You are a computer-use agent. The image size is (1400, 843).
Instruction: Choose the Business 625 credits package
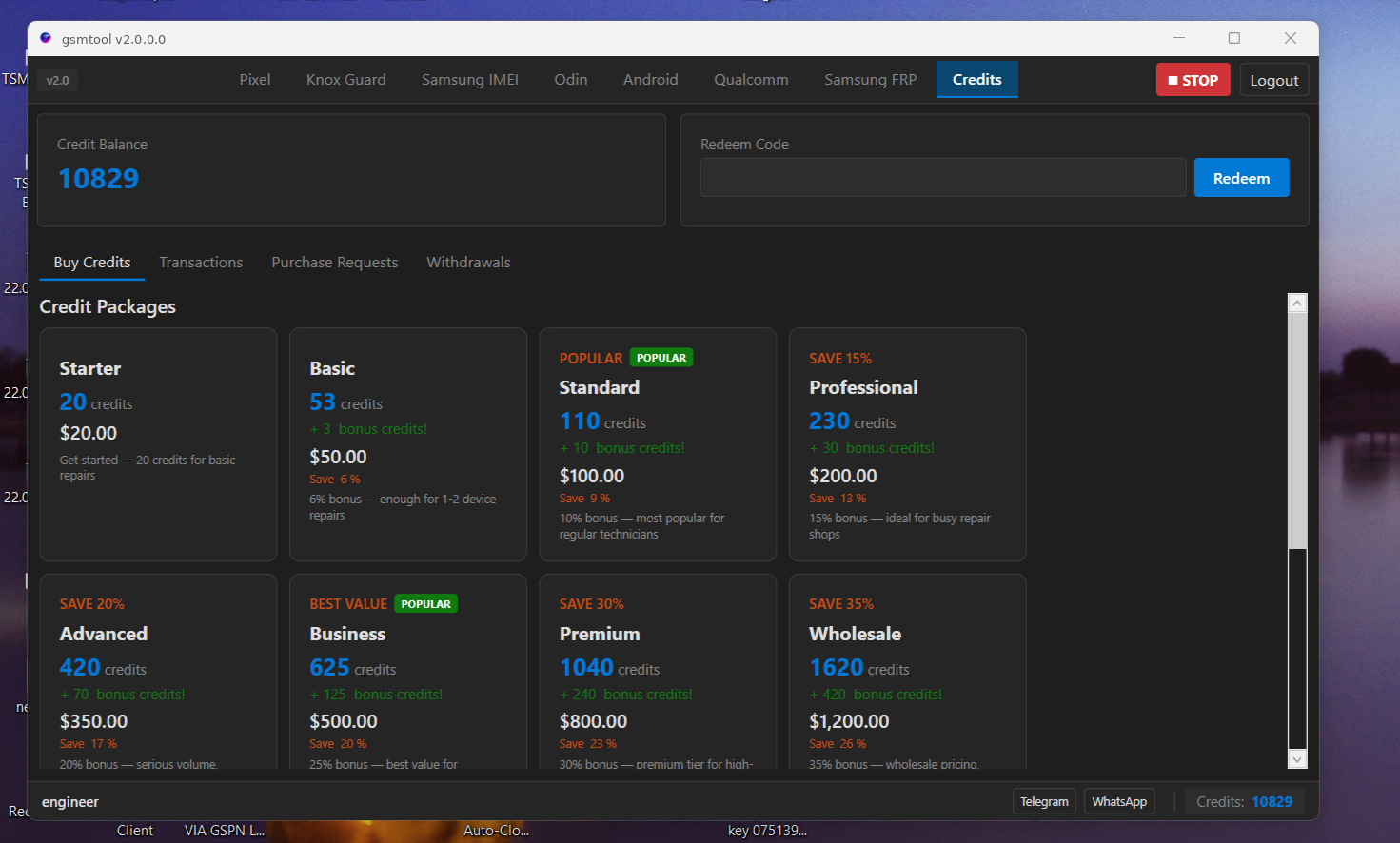point(408,672)
